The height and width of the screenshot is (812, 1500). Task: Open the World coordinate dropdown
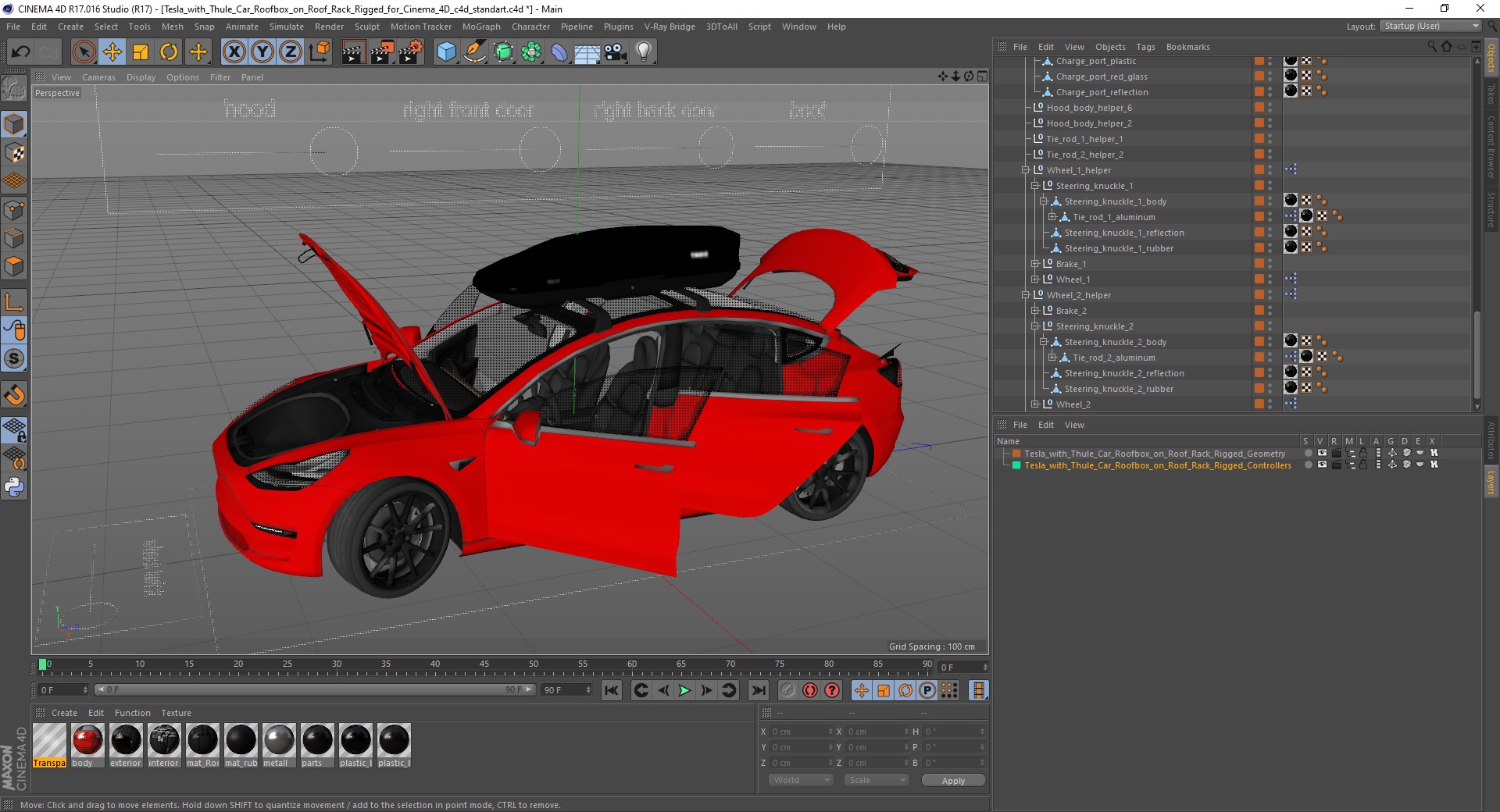tap(801, 780)
